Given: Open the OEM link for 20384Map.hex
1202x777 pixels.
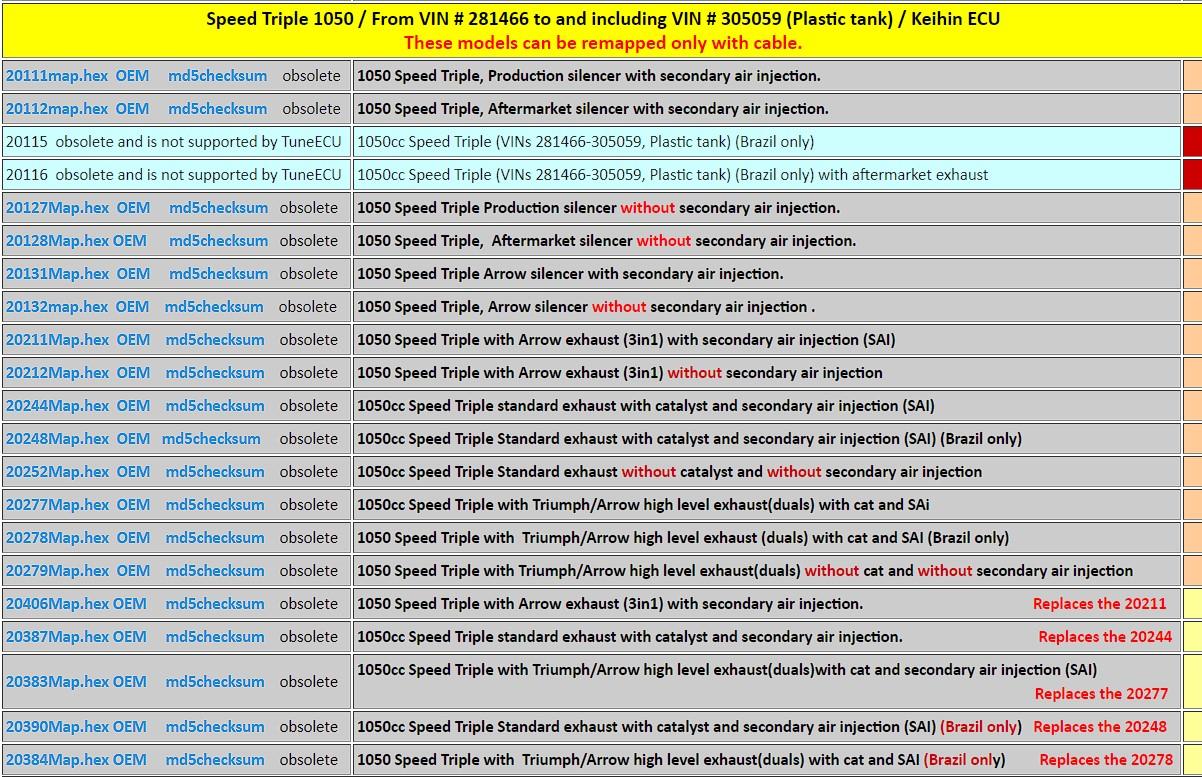Looking at the screenshot, I should pyautogui.click(x=130, y=759).
